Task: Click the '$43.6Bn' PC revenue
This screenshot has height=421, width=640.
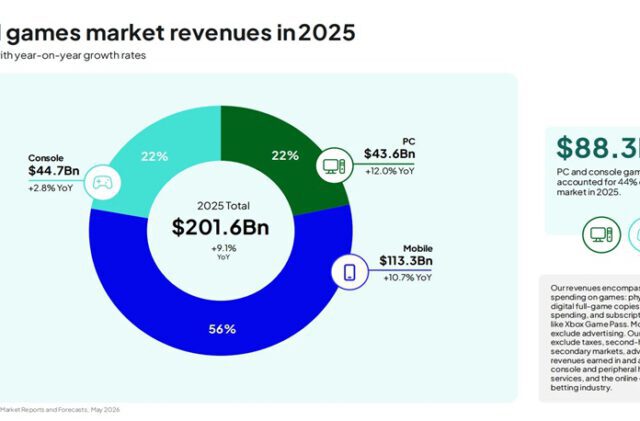Action: tap(389, 154)
